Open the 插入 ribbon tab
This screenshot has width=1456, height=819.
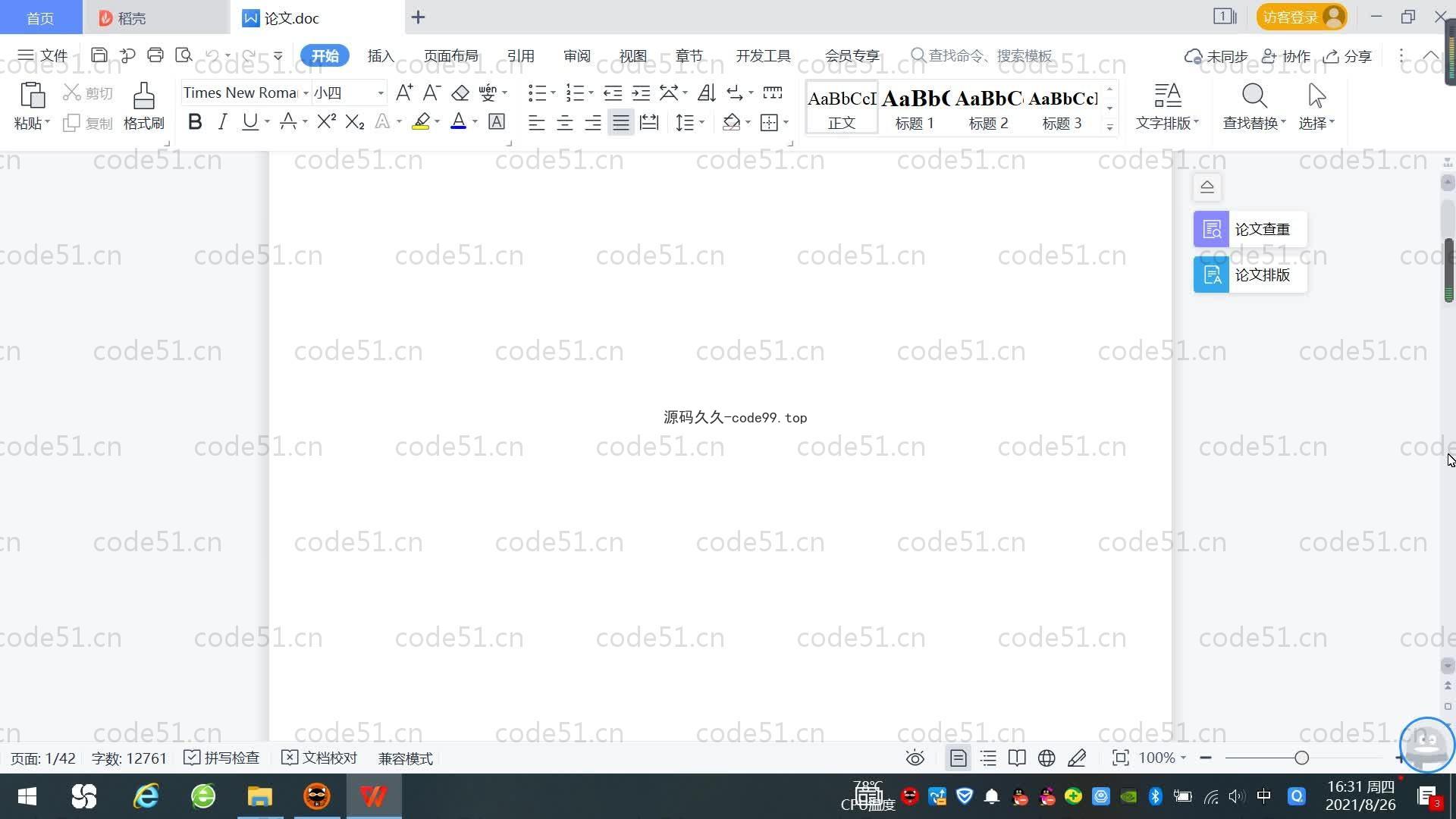click(x=381, y=56)
